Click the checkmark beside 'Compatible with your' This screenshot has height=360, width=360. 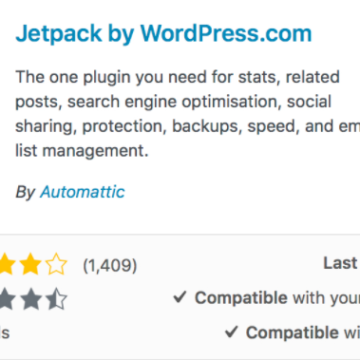coord(180,297)
